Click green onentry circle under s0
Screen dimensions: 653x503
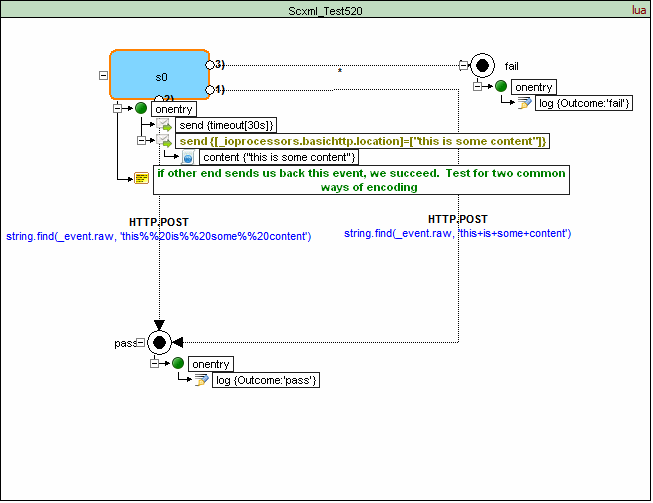142,108
